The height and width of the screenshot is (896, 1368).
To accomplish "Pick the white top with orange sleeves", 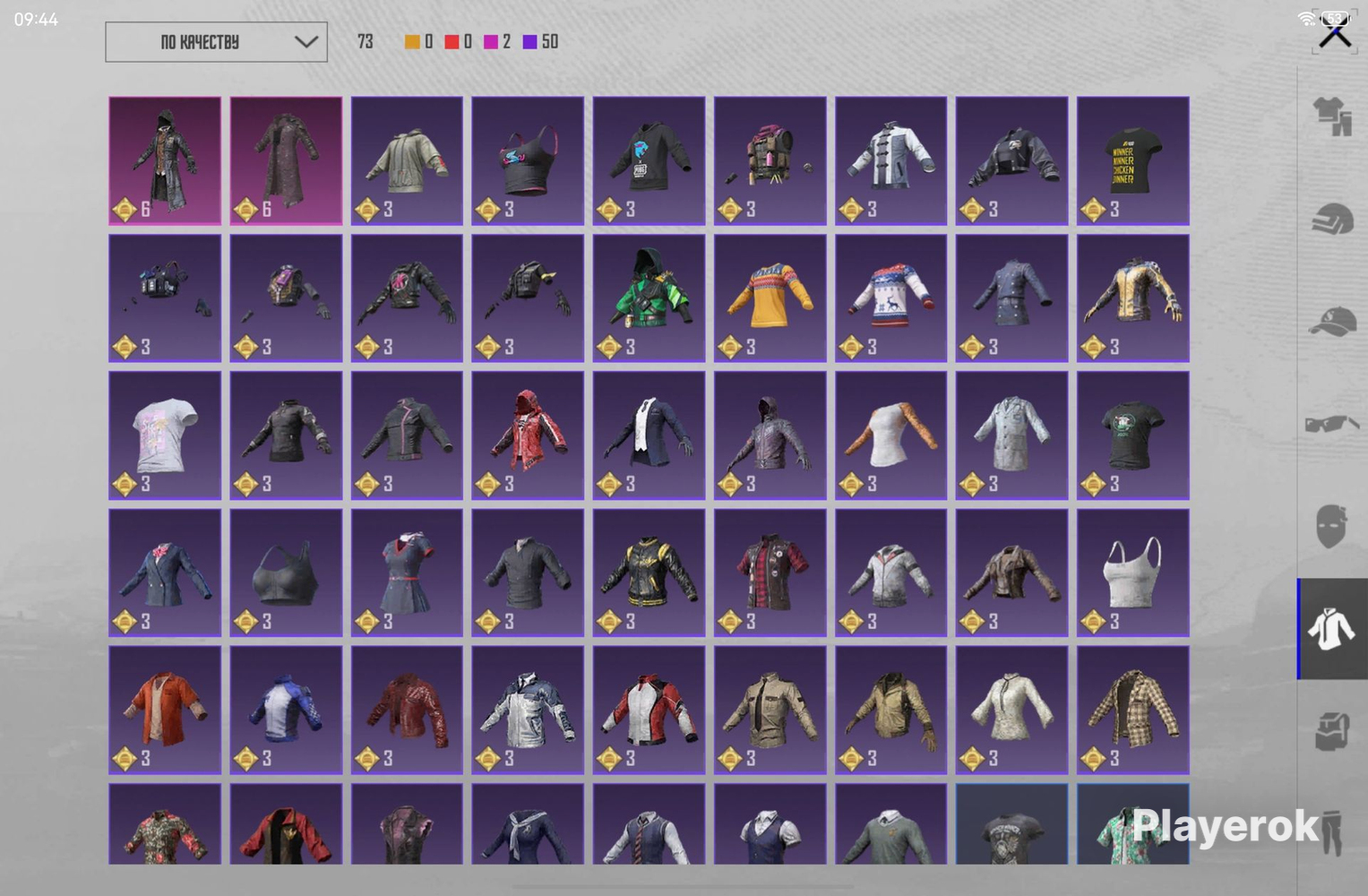I will coord(891,435).
